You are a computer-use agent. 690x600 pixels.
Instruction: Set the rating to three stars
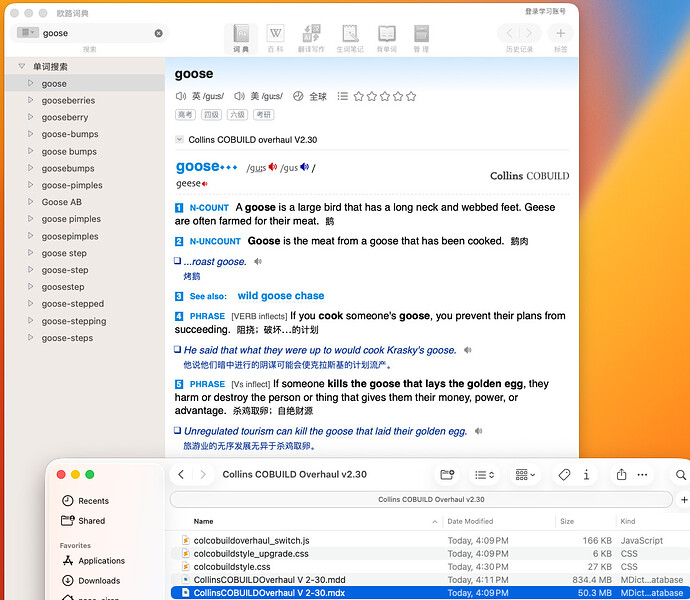pyautogui.click(x=385, y=96)
